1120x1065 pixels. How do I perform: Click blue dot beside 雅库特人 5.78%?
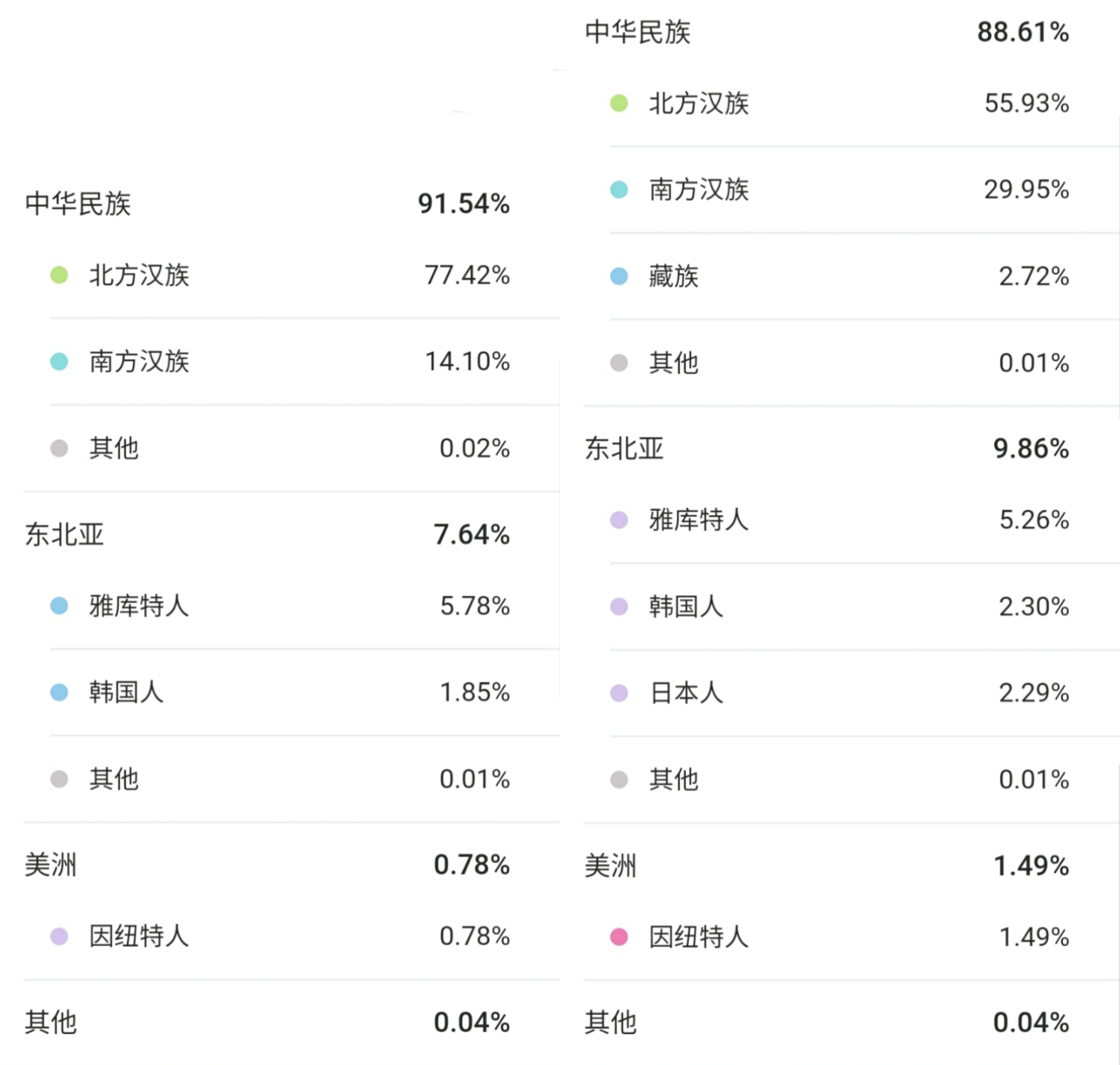pos(59,606)
